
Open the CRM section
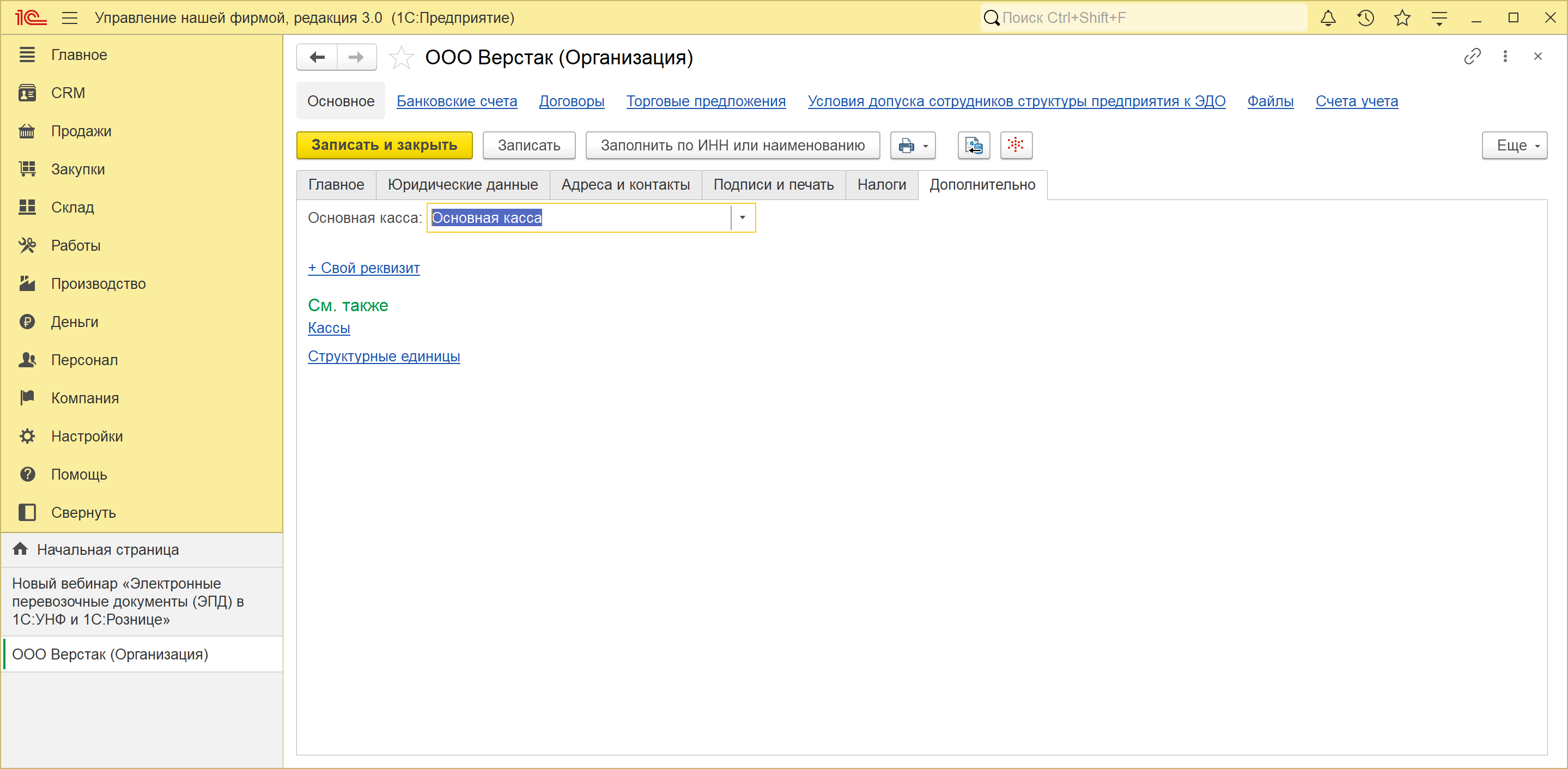pos(141,93)
